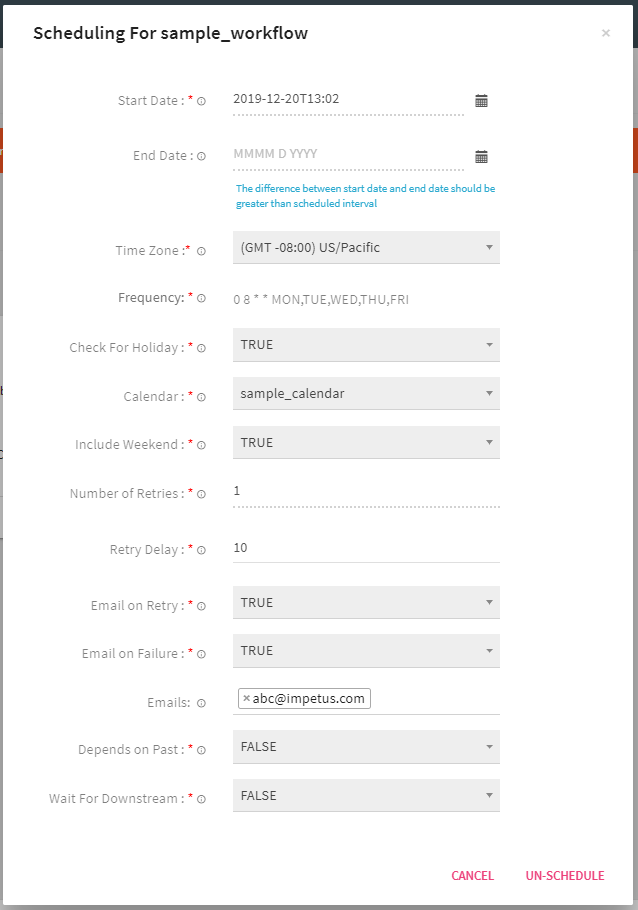Open the Calendar dropdown showing sample_calendar
Image resolution: width=638 pixels, height=910 pixels.
pyautogui.click(x=366, y=394)
